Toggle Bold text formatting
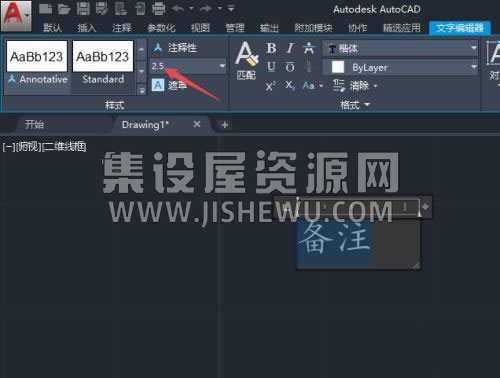The image size is (500, 378). tap(271, 49)
